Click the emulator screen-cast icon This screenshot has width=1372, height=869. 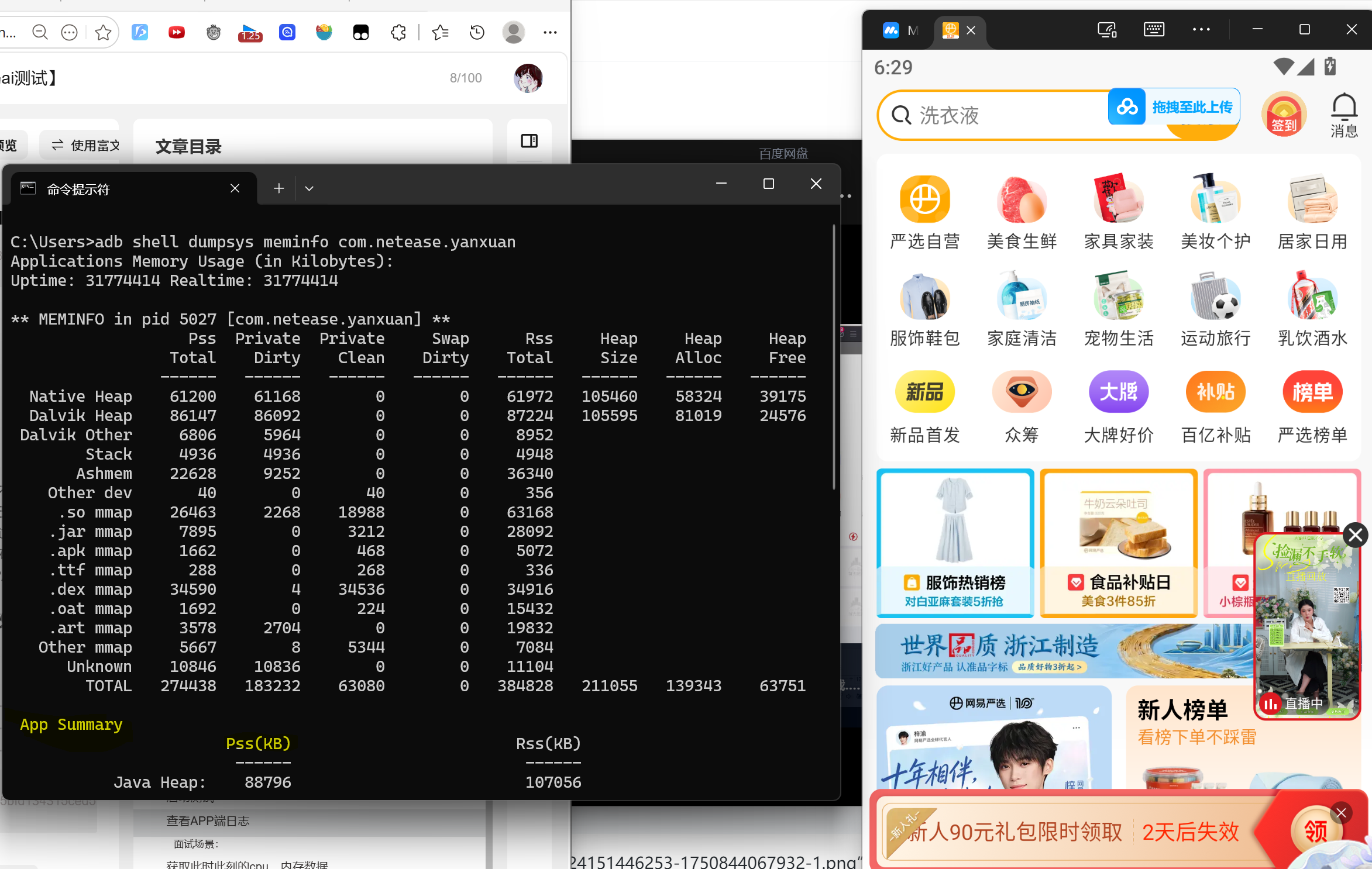click(x=1107, y=29)
